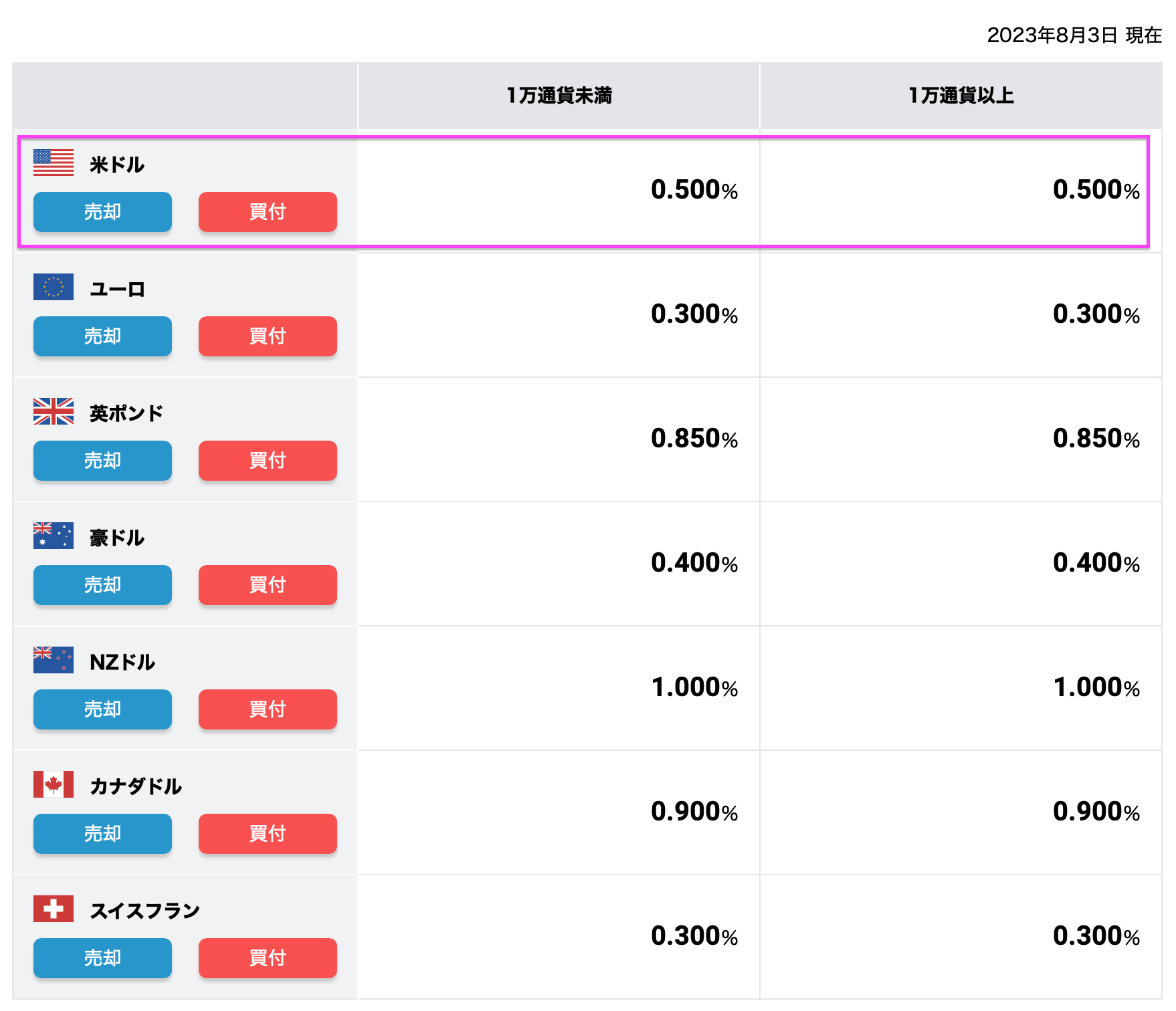Click 売却 in the カナダドル row

102,834
